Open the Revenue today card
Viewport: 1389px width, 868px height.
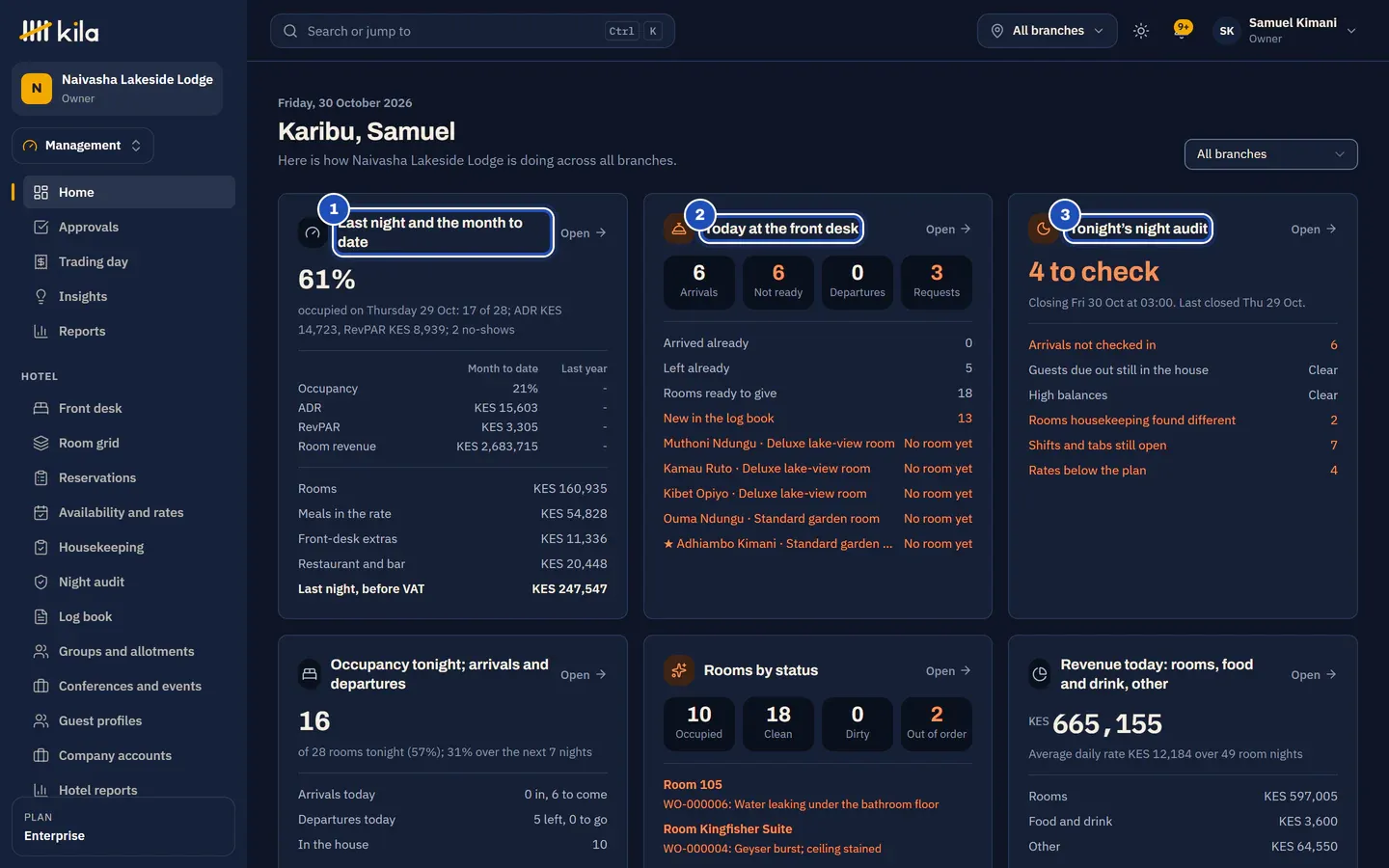[1314, 674]
